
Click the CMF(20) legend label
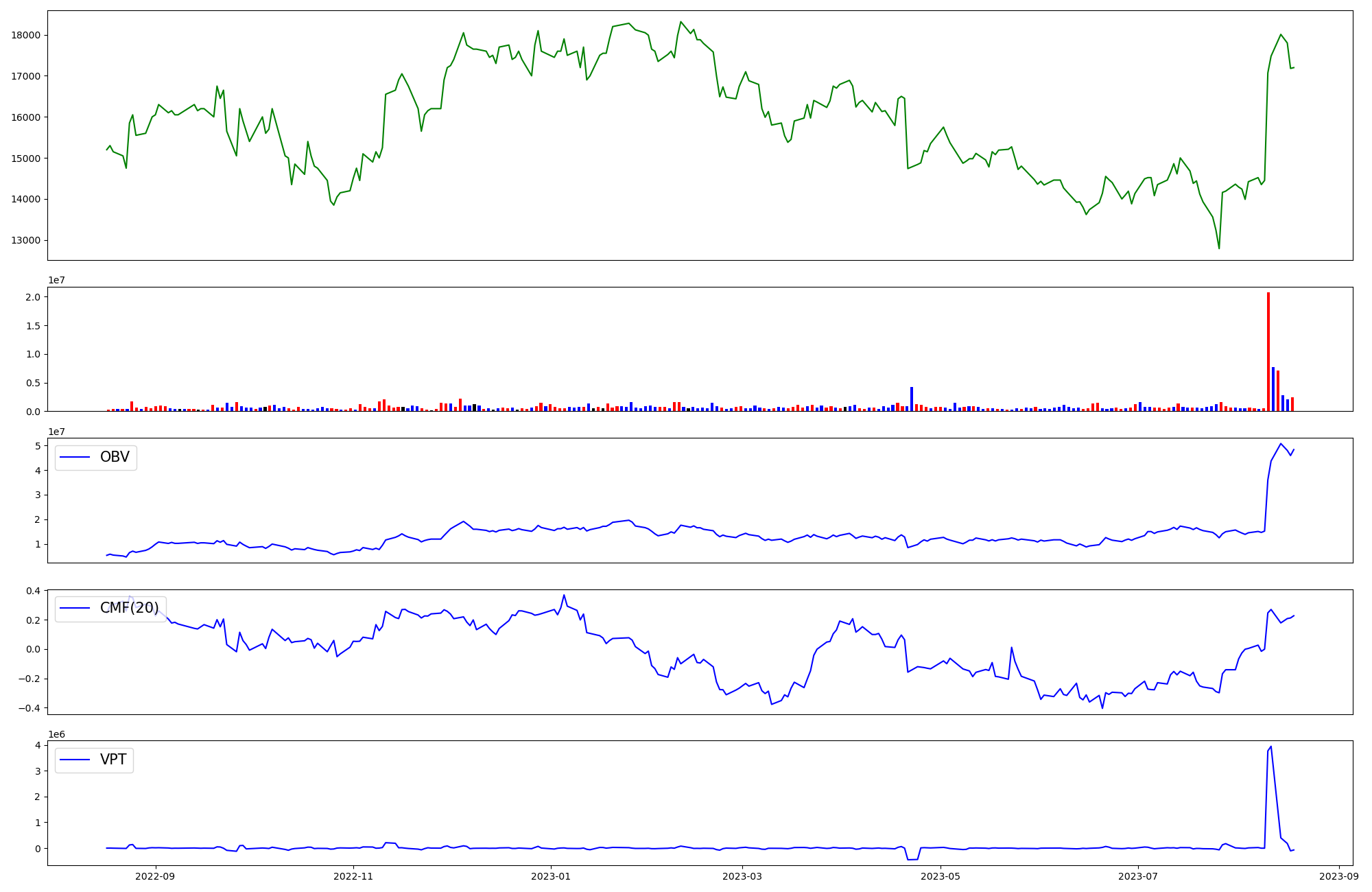click(129, 608)
